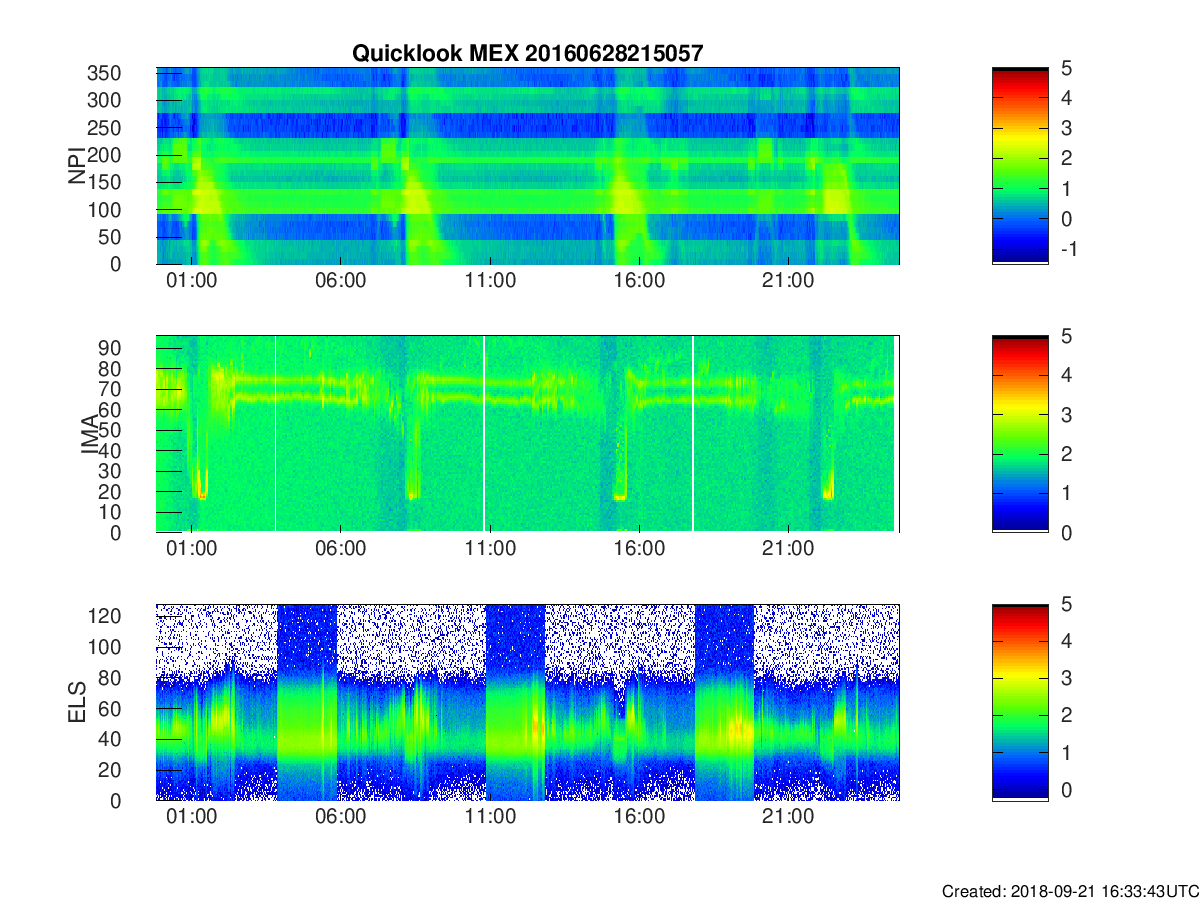Click the 'Created: 2018-09-21 16:33:43UTC' timestamp
Image resolution: width=1200 pixels, height=900 pixels.
[1069, 890]
